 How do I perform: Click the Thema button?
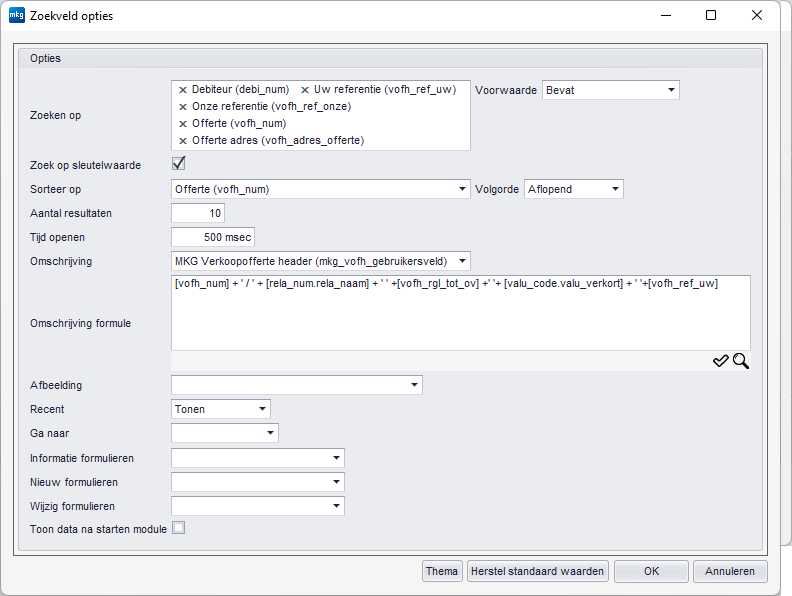click(x=442, y=571)
